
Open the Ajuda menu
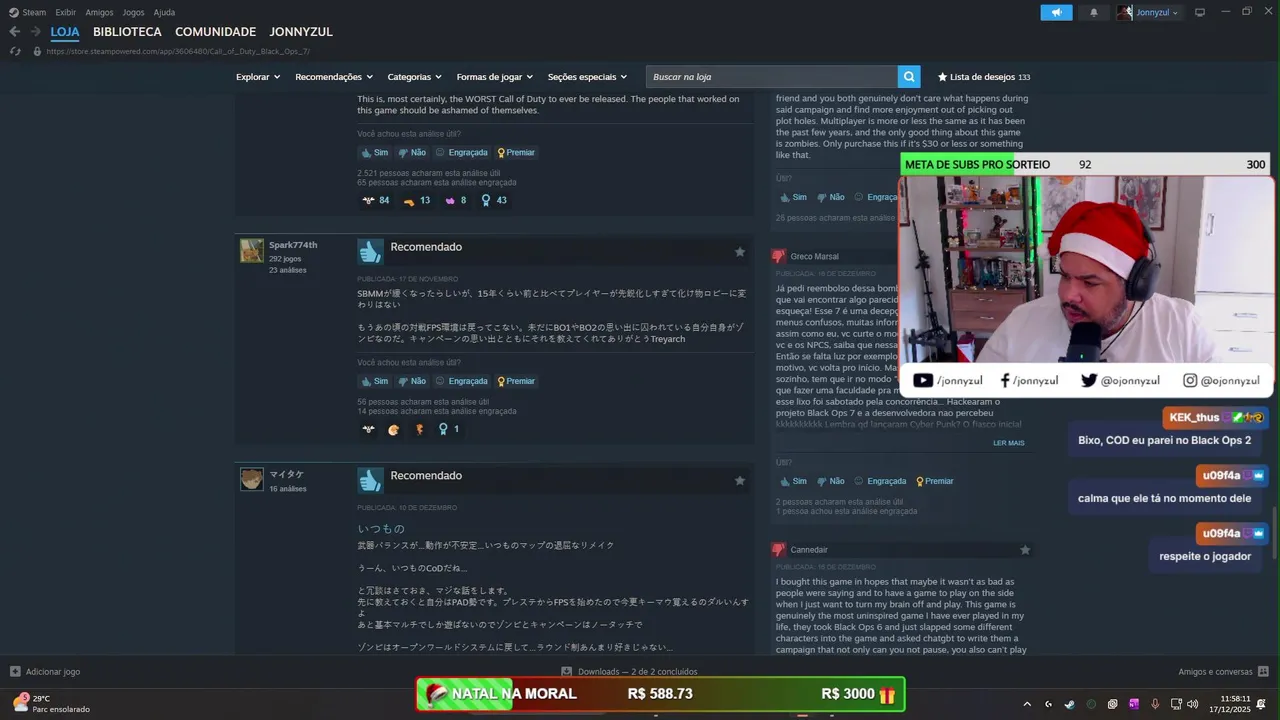(x=164, y=12)
